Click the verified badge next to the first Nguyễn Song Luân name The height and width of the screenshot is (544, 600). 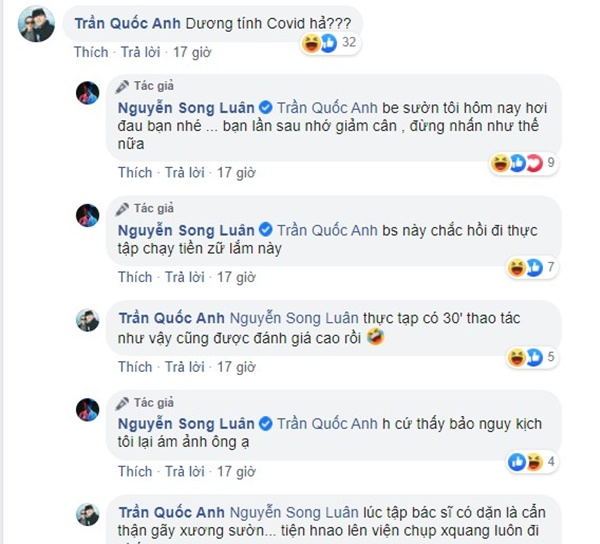point(266,107)
